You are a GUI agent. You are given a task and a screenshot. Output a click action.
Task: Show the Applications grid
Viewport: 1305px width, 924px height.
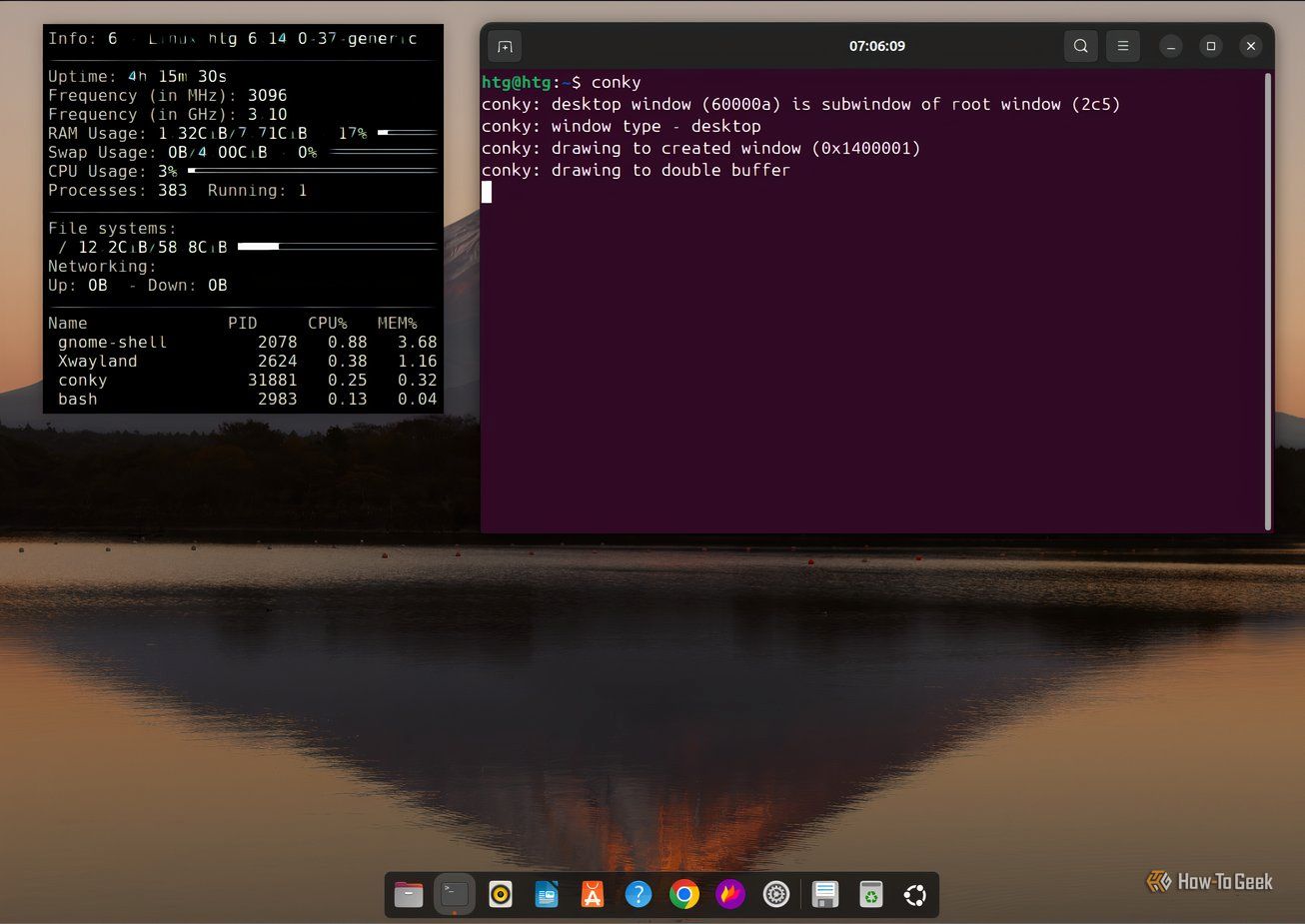915,894
